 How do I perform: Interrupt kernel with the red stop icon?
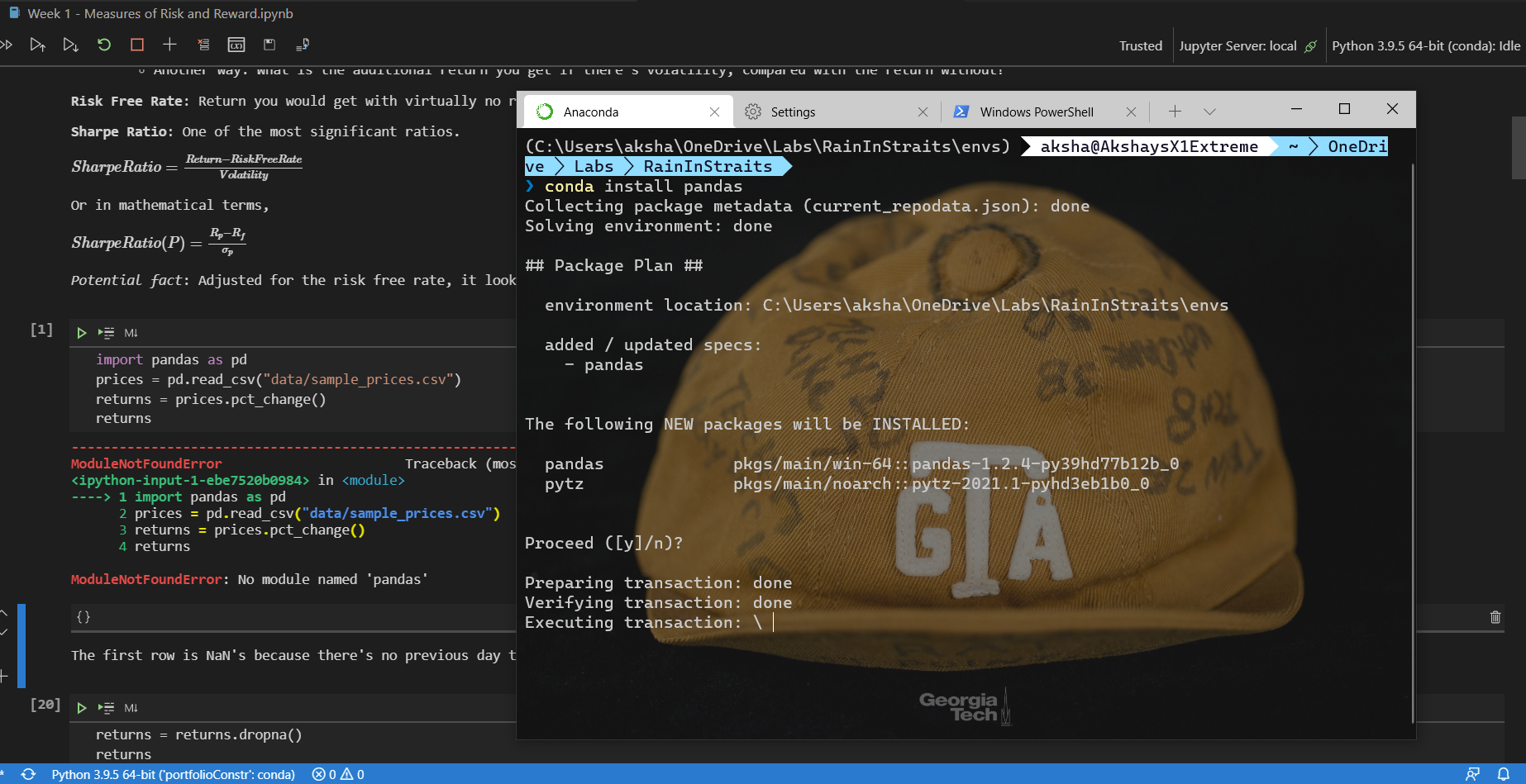(x=137, y=45)
